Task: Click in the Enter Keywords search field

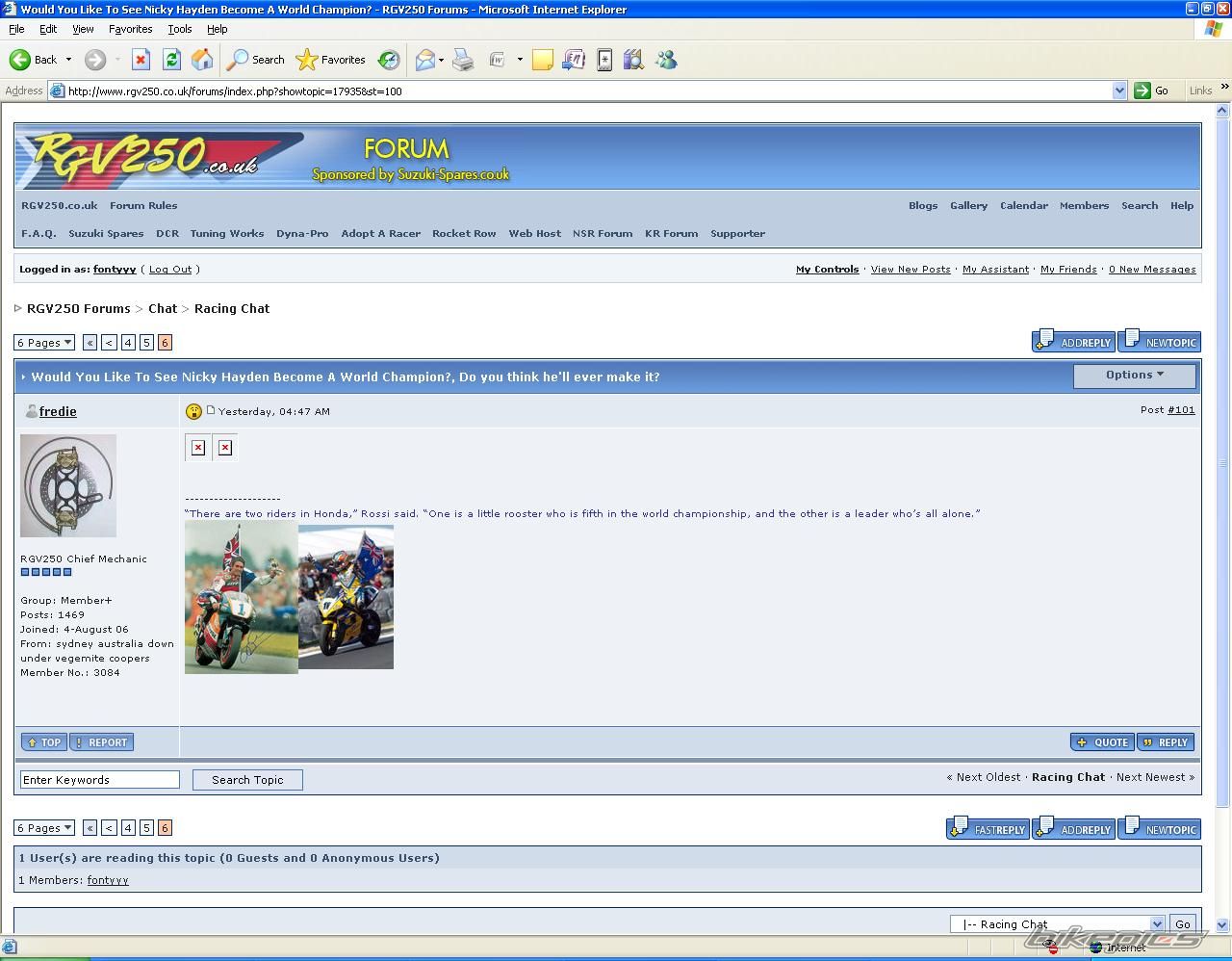Action: (100, 780)
